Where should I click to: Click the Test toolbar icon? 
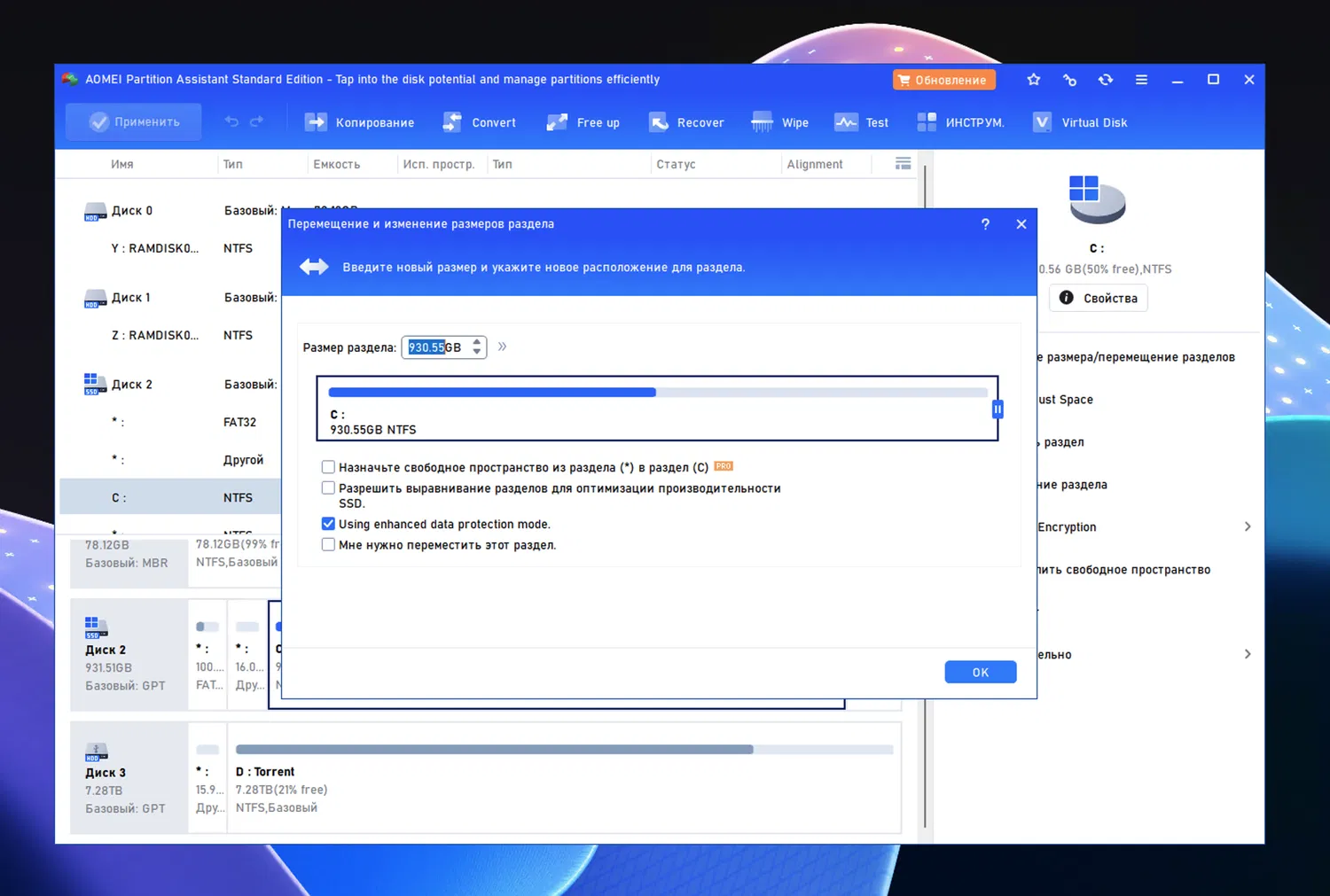coord(846,122)
